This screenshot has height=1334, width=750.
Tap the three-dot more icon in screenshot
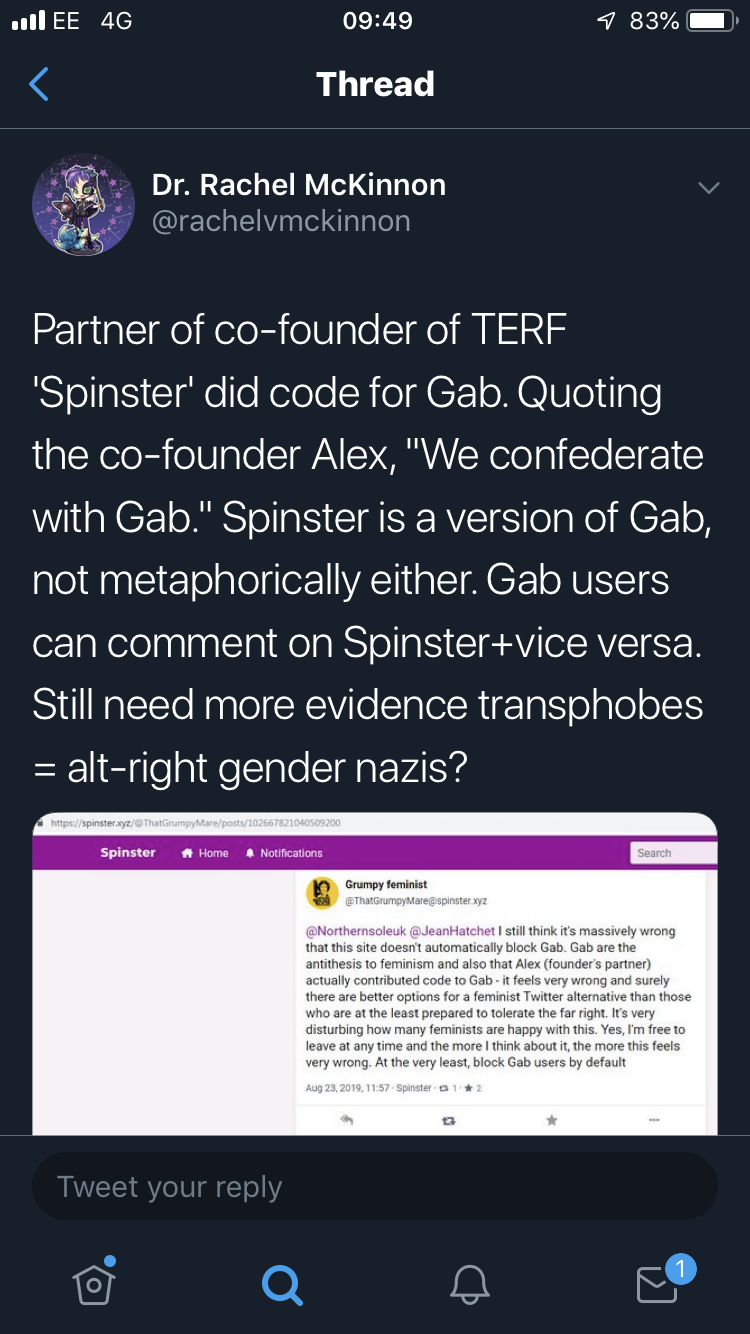pos(654,1121)
